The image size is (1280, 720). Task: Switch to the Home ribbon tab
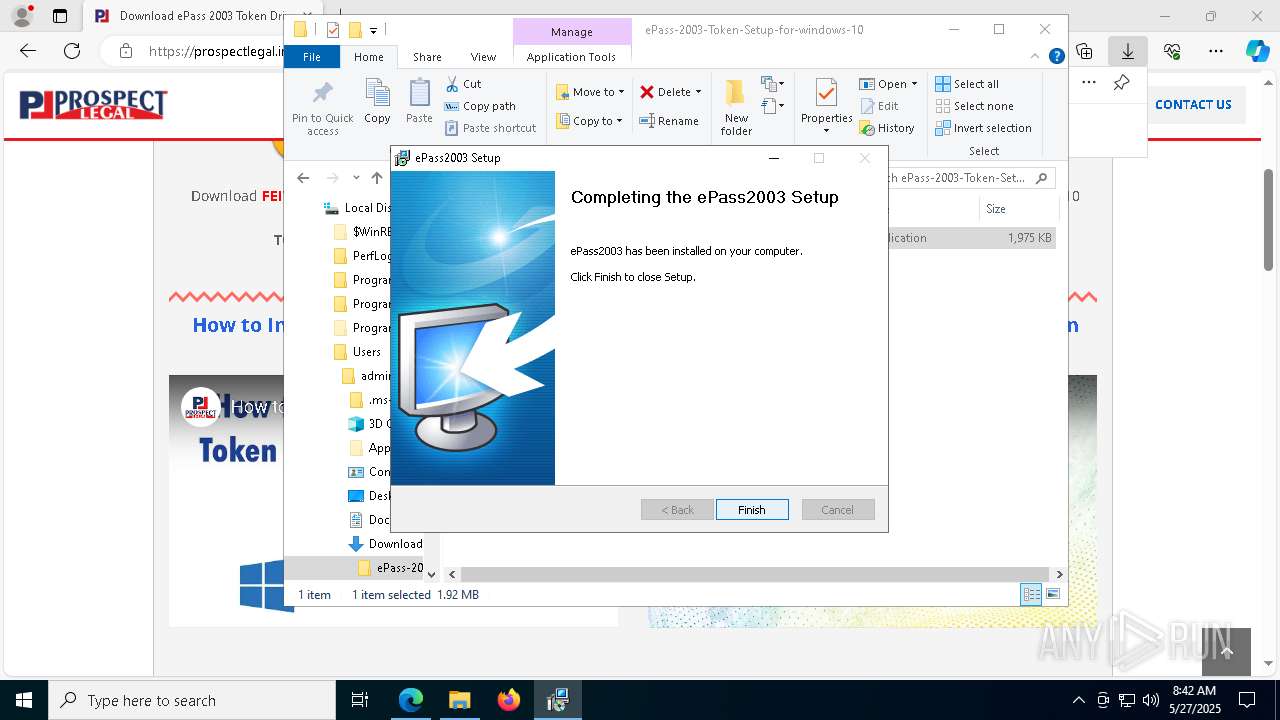click(x=368, y=57)
